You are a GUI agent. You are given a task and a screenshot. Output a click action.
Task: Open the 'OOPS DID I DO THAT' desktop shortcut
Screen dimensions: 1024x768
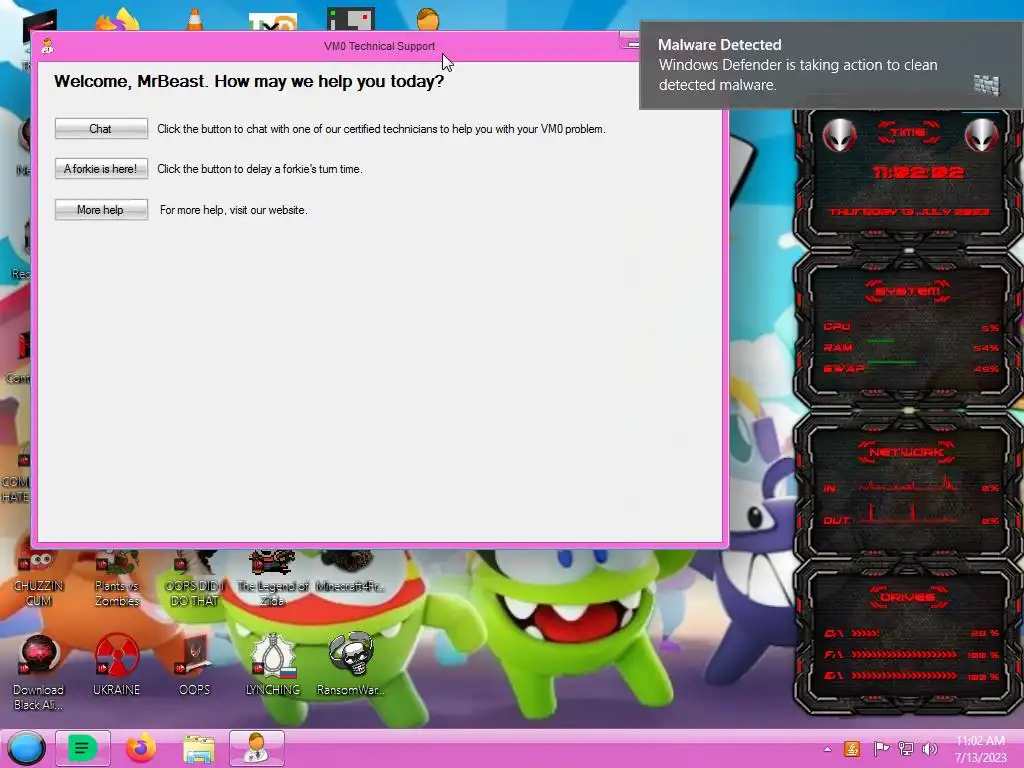[x=194, y=580]
